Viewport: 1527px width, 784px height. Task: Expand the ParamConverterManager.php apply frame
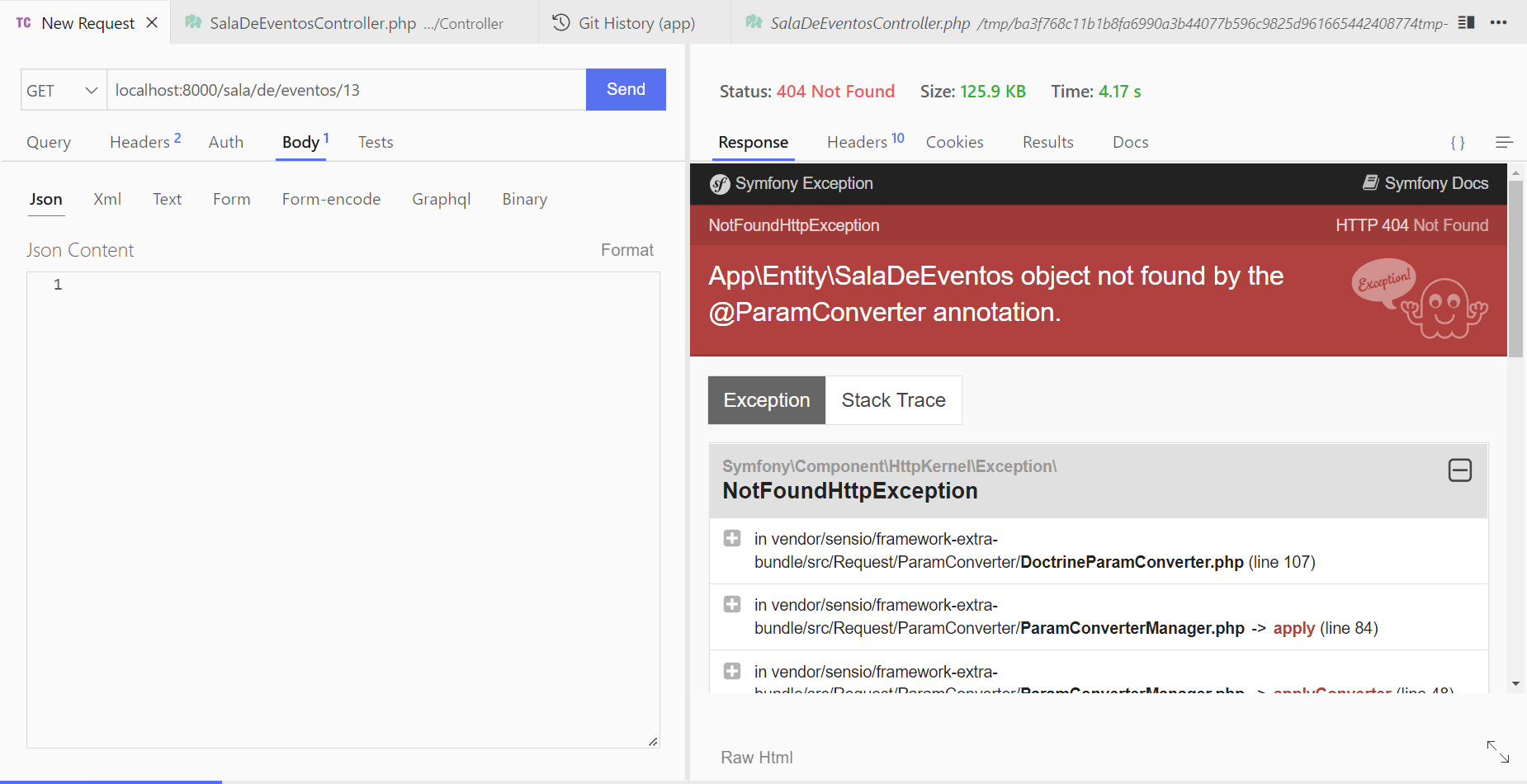(x=731, y=604)
